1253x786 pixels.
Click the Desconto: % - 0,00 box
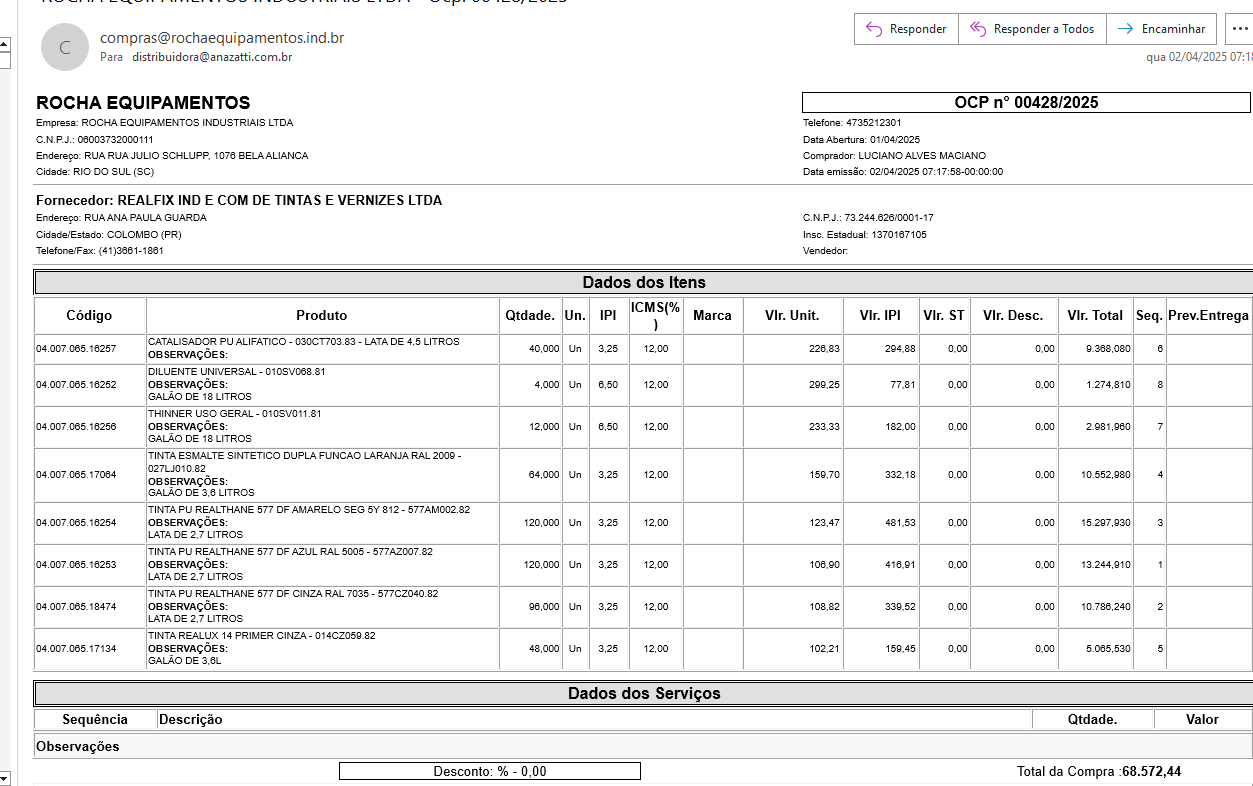[489, 771]
